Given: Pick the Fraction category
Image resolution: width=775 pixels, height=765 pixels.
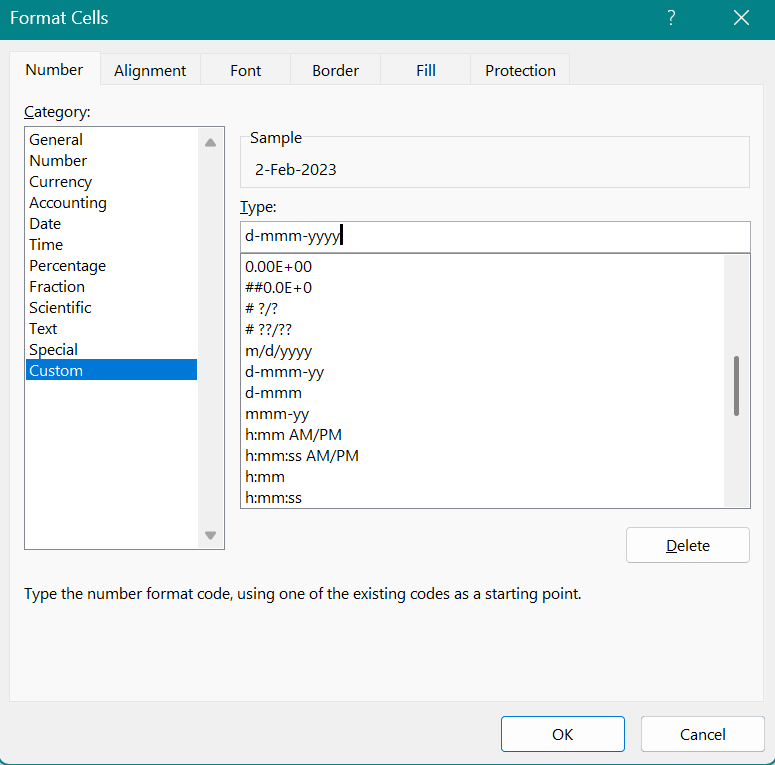Looking at the screenshot, I should pyautogui.click(x=111, y=287).
